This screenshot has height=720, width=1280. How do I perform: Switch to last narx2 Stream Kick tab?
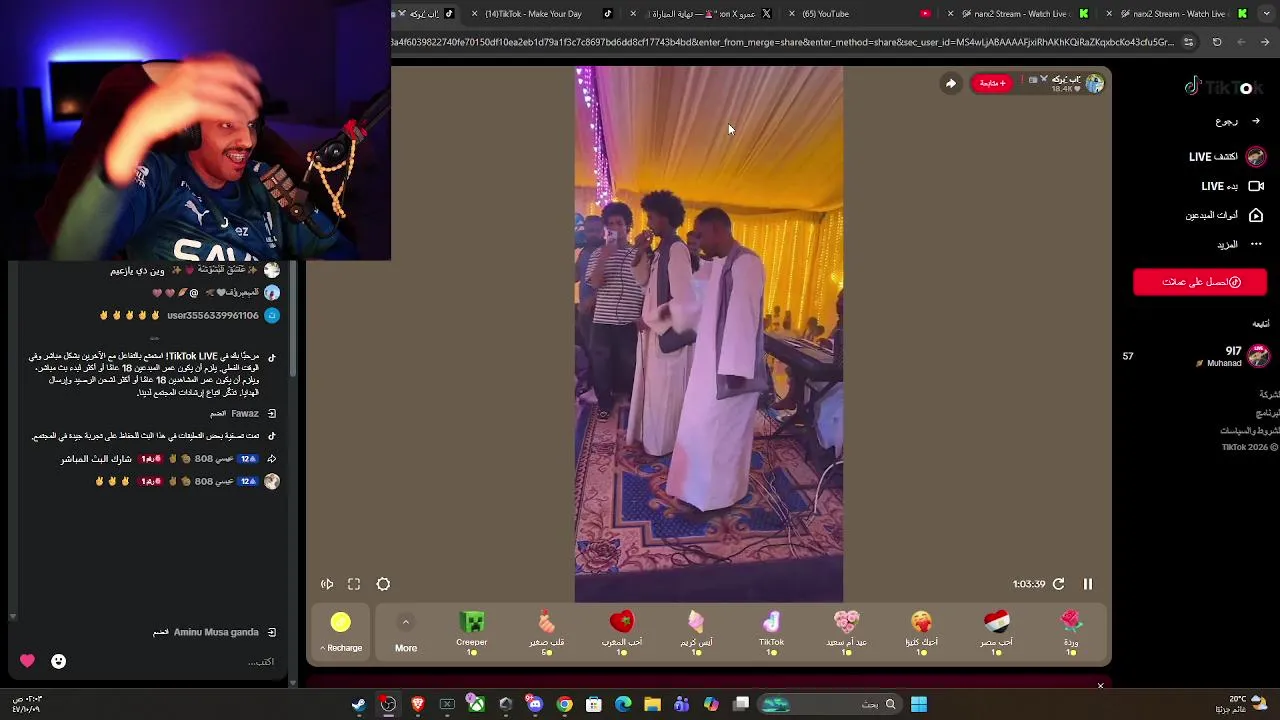click(x=1180, y=14)
